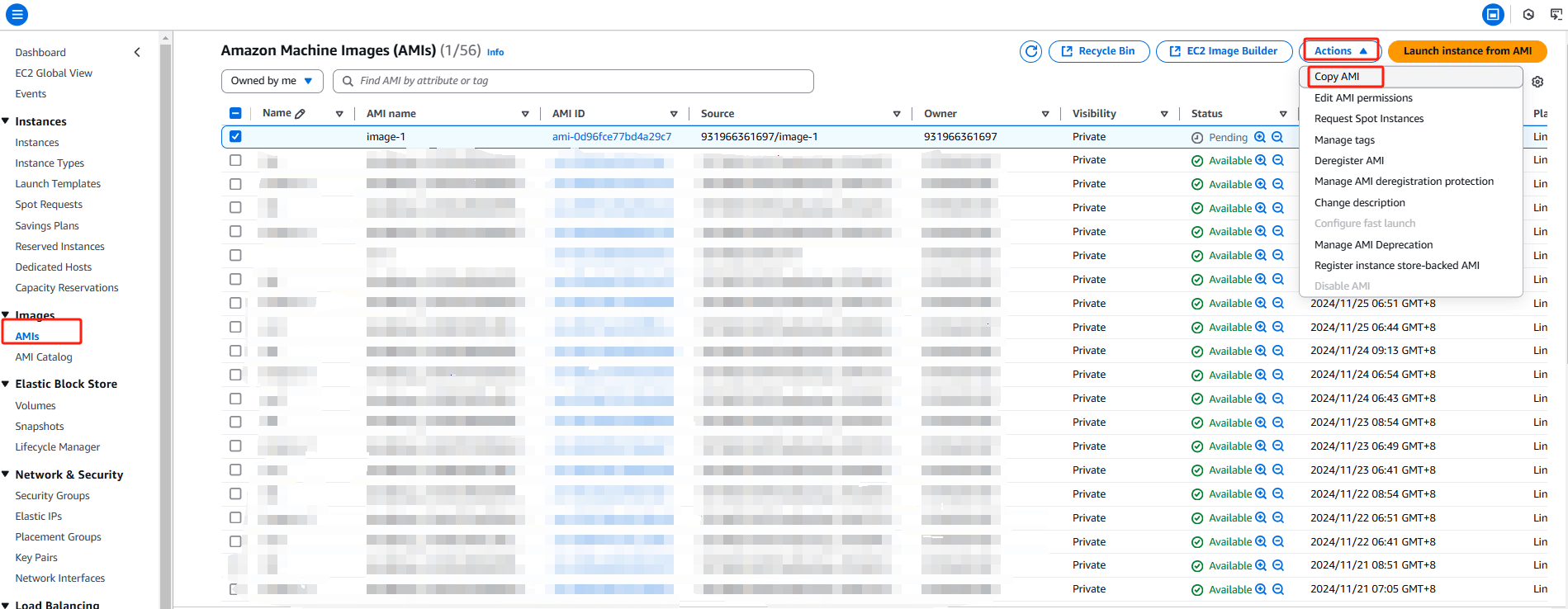This screenshot has height=609, width=1568.
Task: Click zoom-out icon in 2024/11/24 06:43 row
Action: [1278, 399]
